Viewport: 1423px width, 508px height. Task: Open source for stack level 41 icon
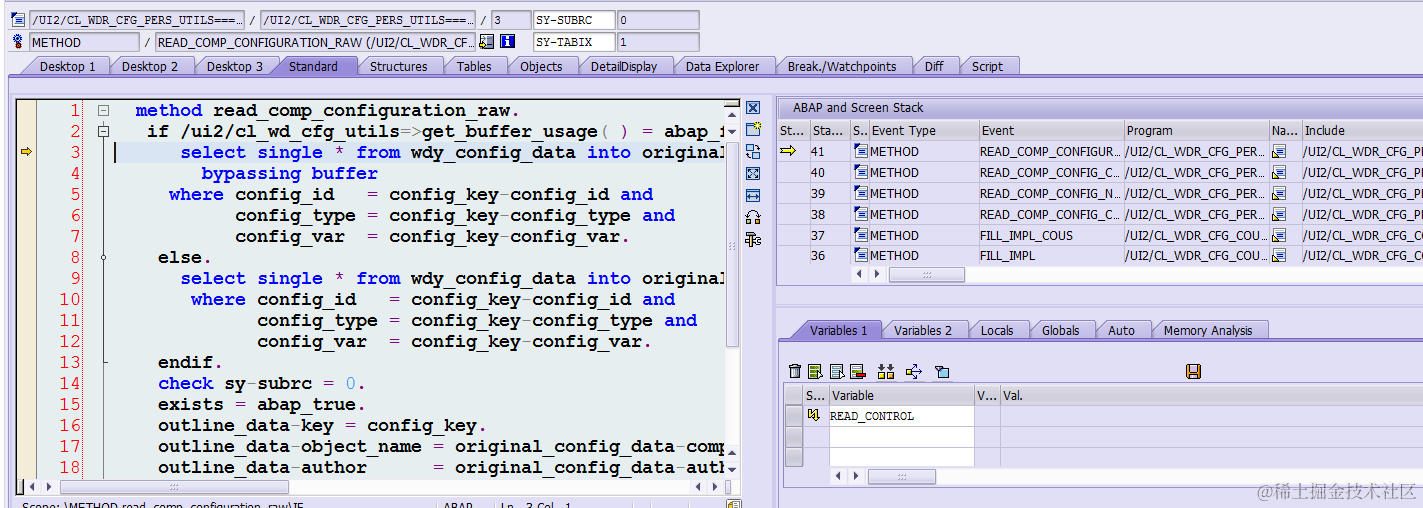click(x=860, y=151)
